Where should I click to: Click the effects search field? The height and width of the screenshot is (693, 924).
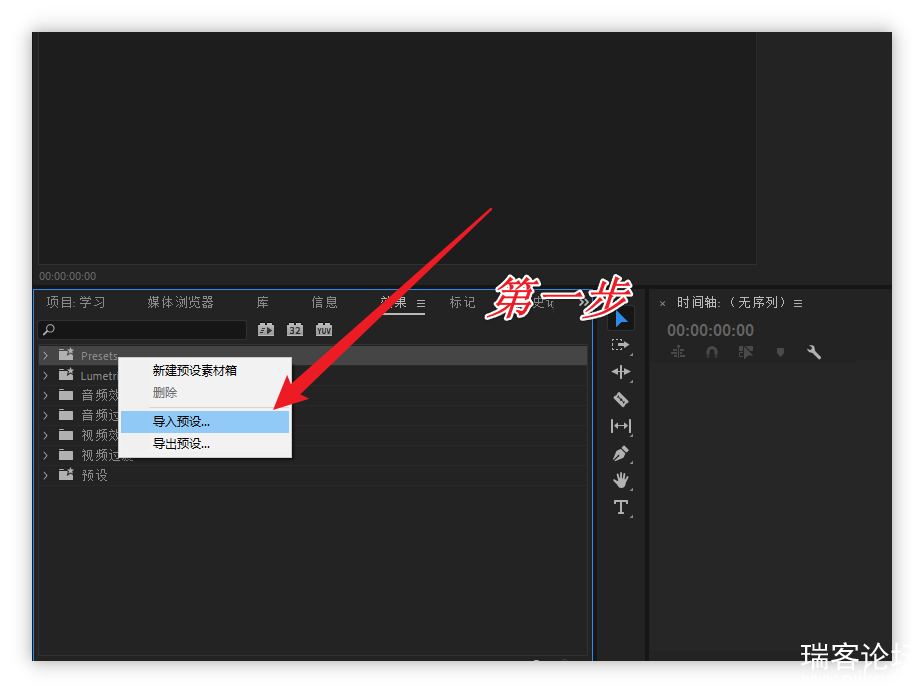142,329
